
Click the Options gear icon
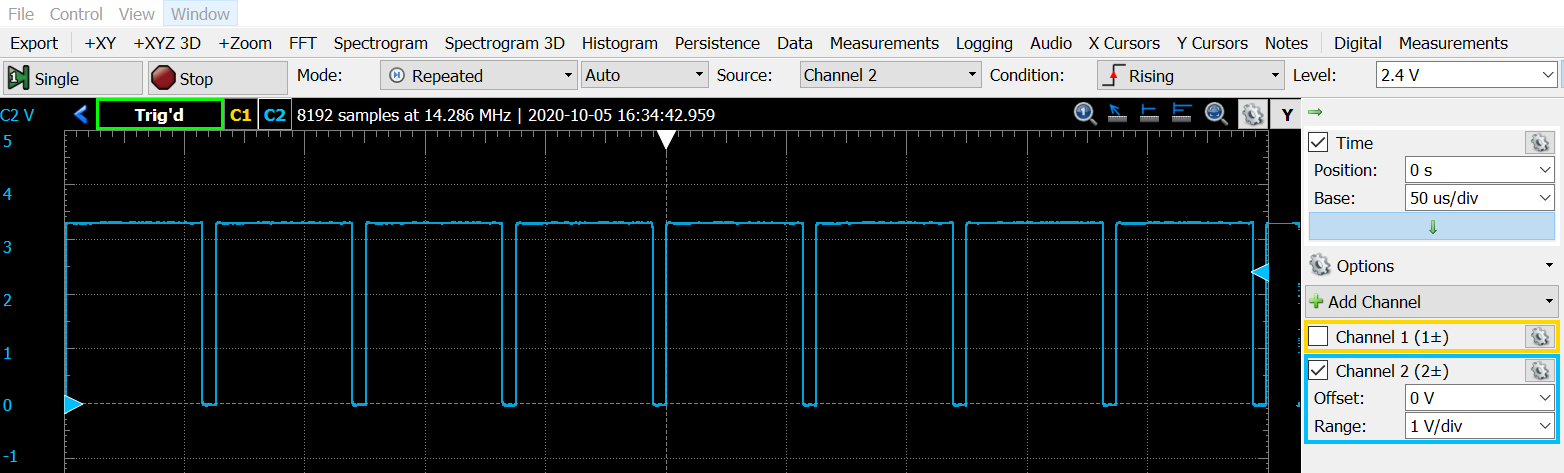coord(1320,266)
